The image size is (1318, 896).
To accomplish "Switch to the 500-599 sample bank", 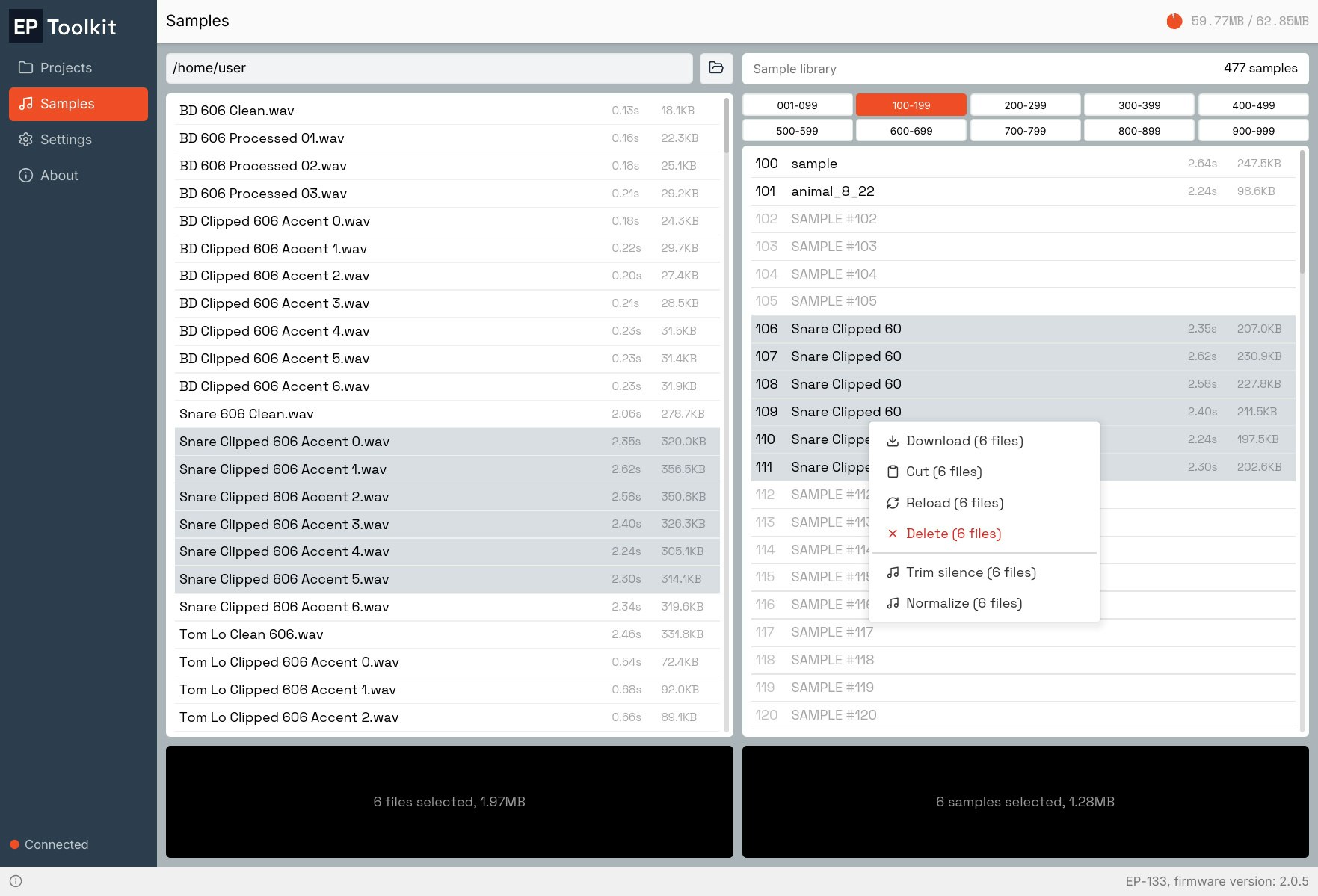I will (797, 131).
